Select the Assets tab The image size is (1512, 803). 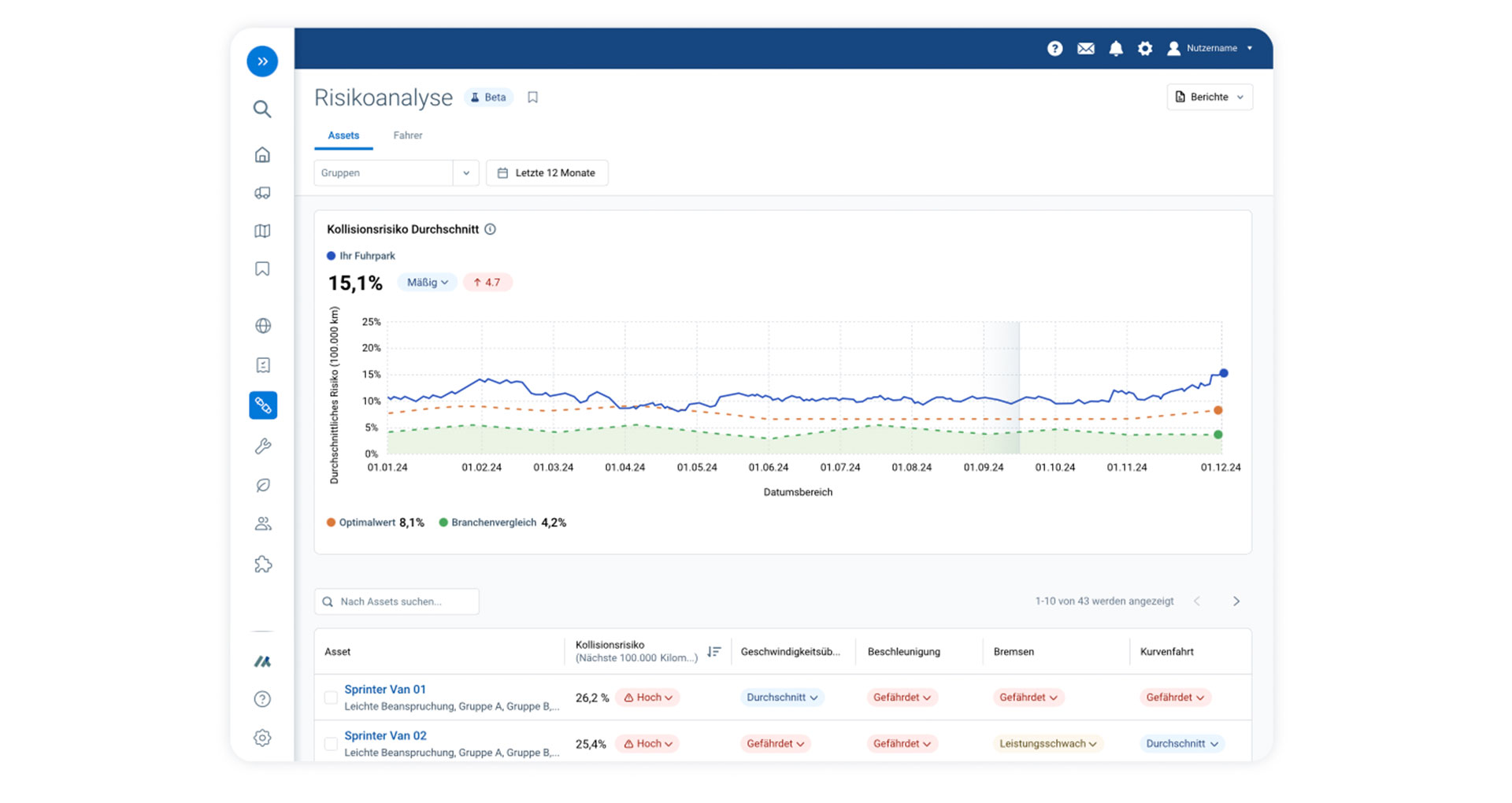(343, 135)
